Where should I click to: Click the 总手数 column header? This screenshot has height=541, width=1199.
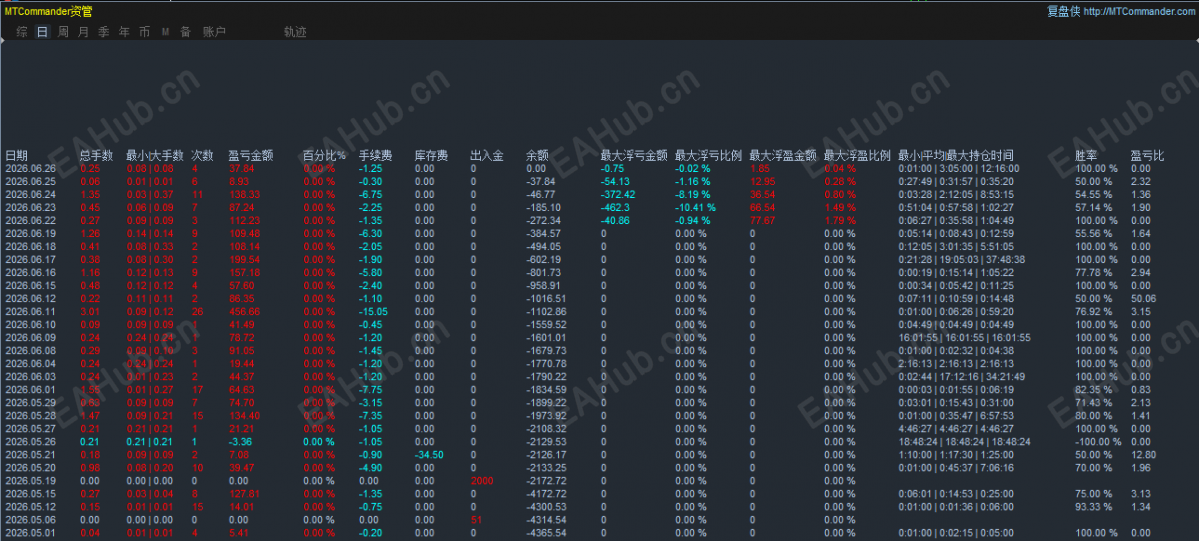(x=96, y=155)
